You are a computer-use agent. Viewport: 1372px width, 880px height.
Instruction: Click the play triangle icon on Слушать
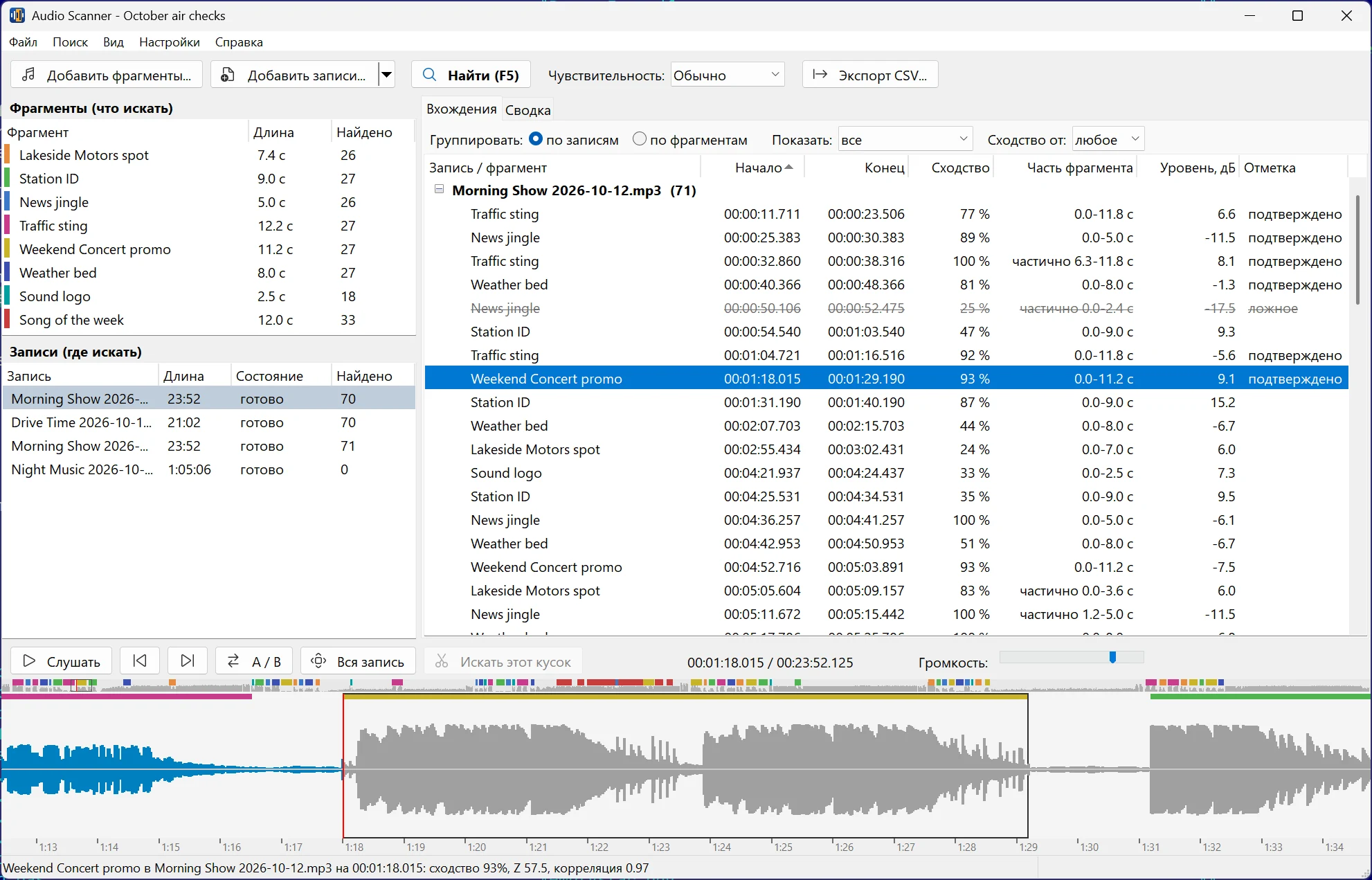click(29, 661)
